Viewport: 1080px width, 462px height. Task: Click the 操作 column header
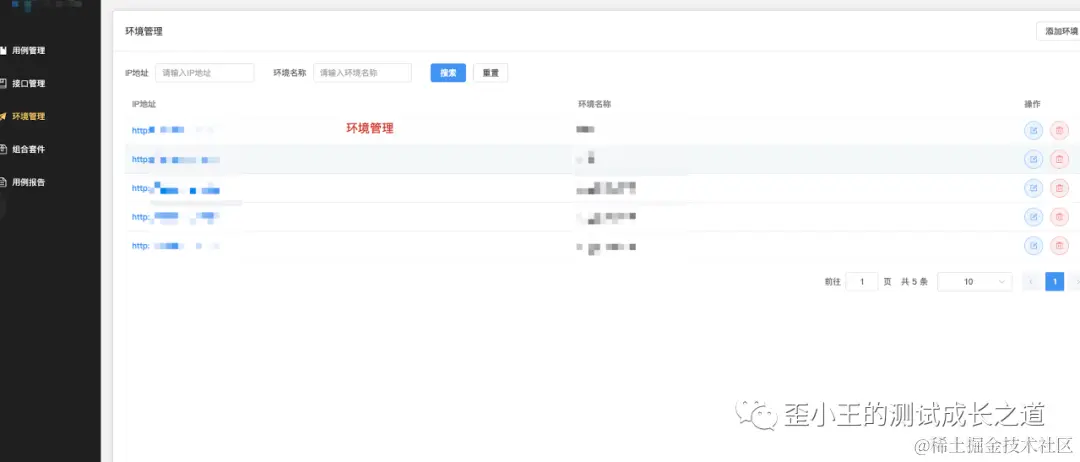1032,104
